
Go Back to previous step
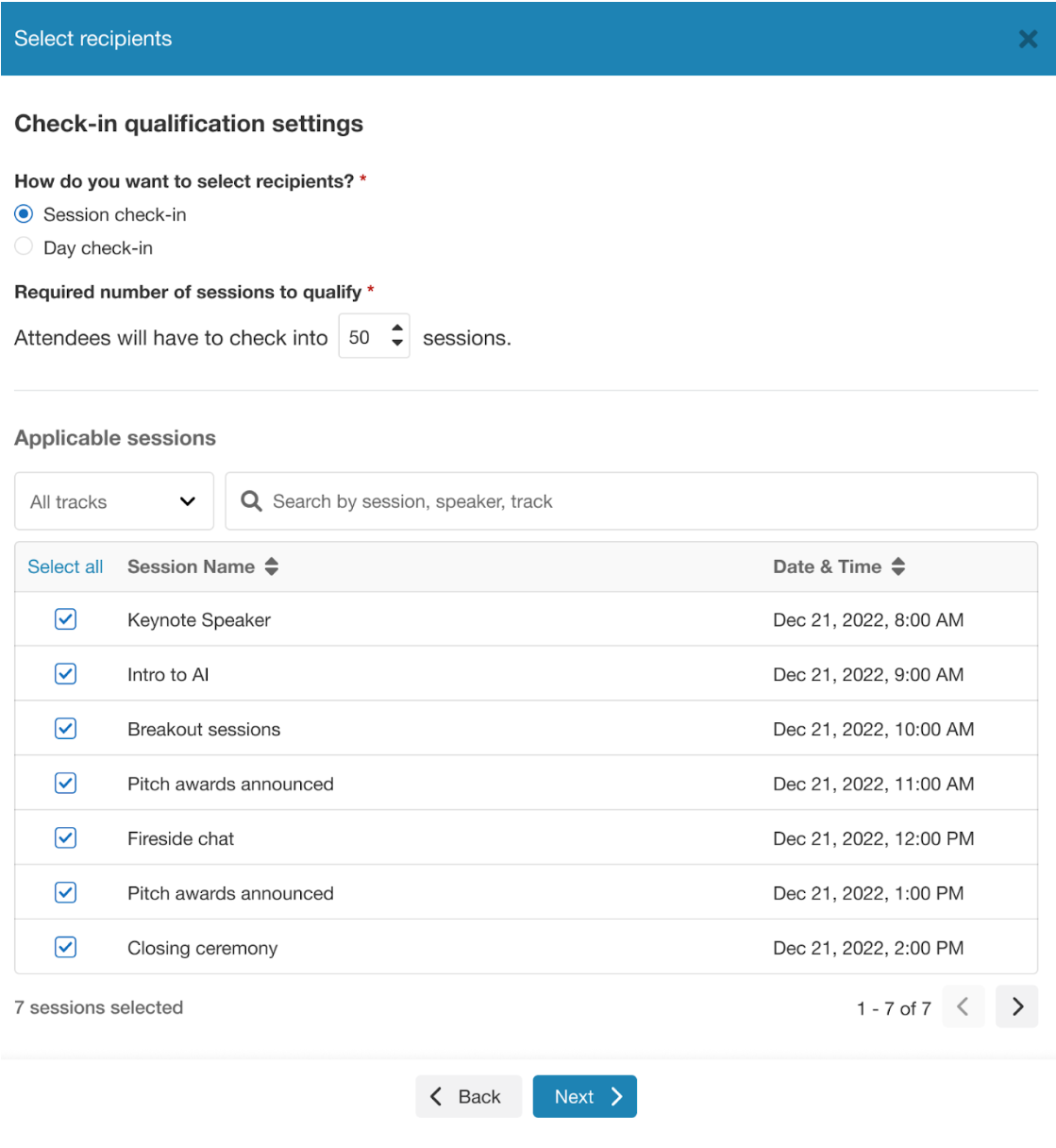[468, 1096]
